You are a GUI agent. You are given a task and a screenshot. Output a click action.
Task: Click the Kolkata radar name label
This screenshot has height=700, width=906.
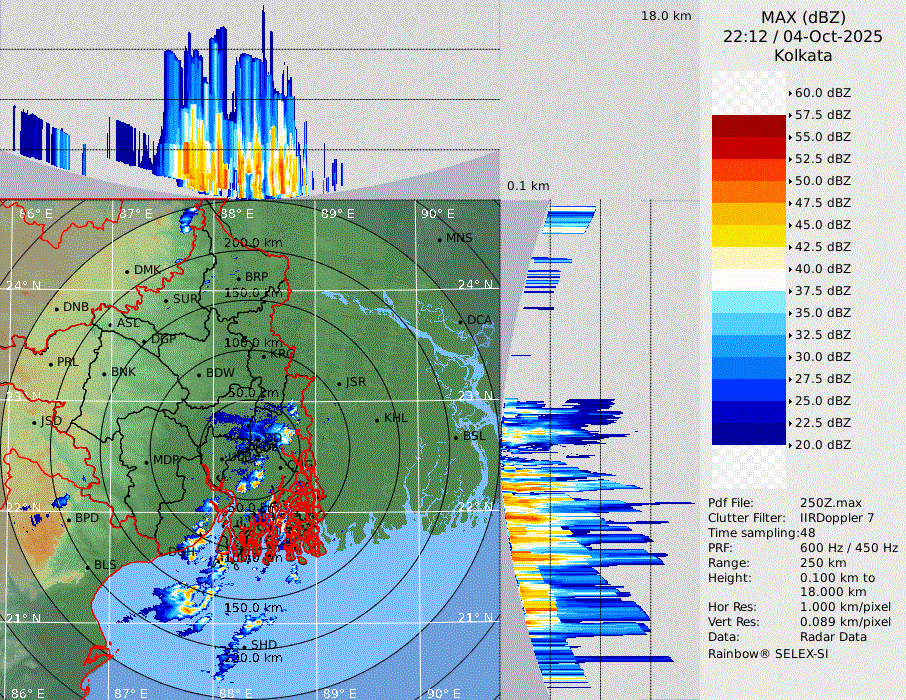tap(803, 55)
